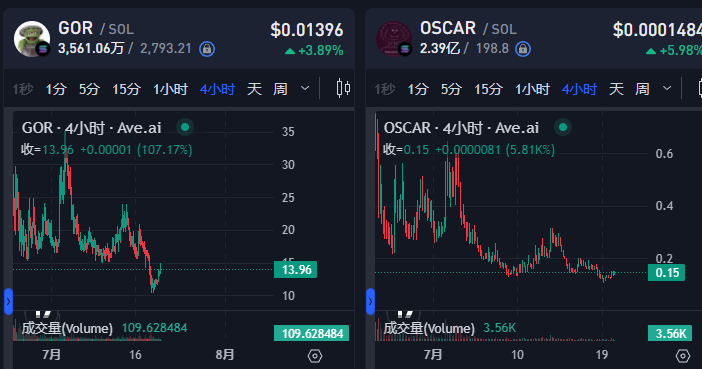Click the 19 date on OSCAR time axis
The height and width of the screenshot is (369, 702).
[602, 355]
